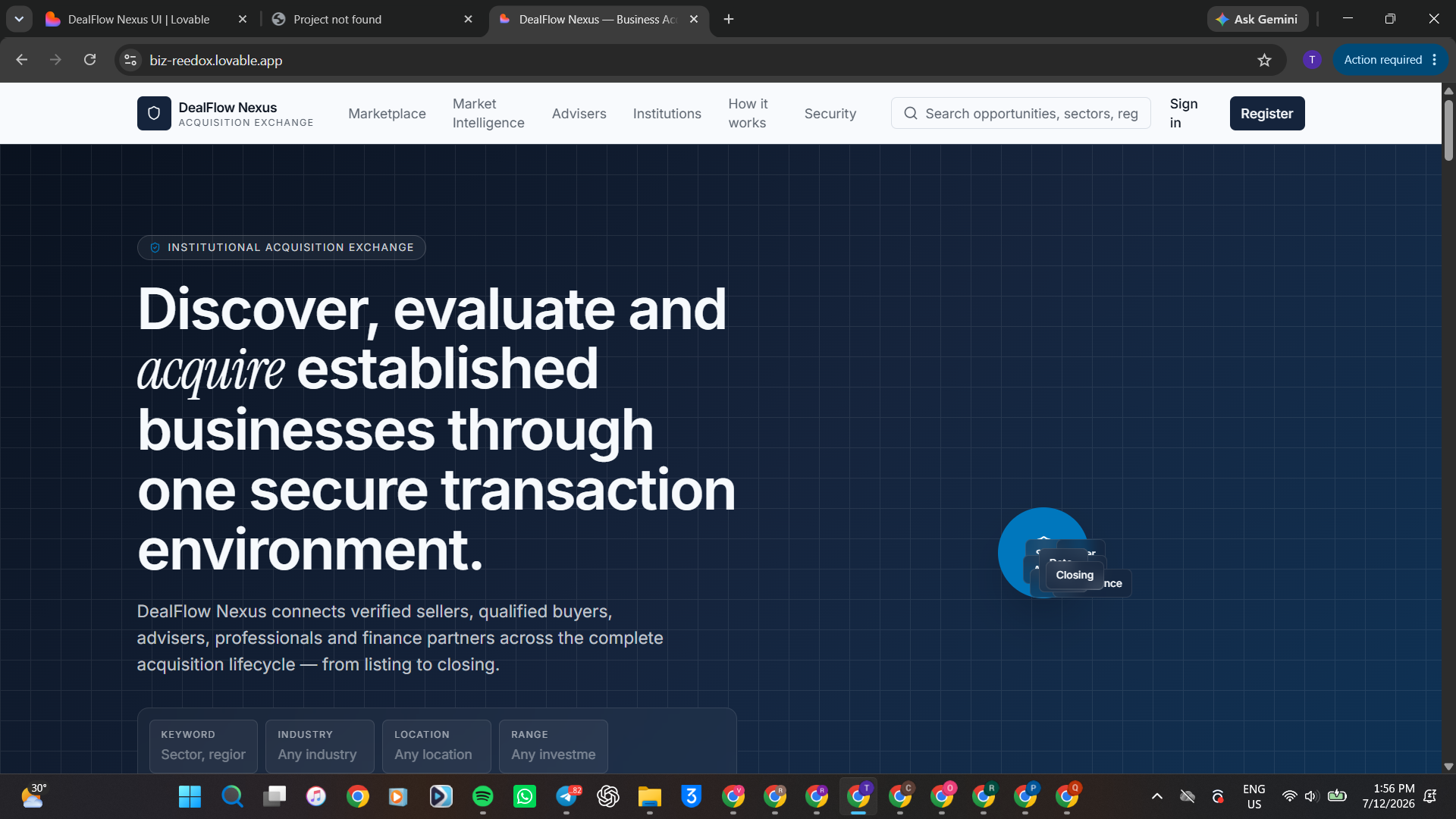The height and width of the screenshot is (819, 1456).
Task: Switch to Chrome profile P on taskbar
Action: coord(1025,796)
